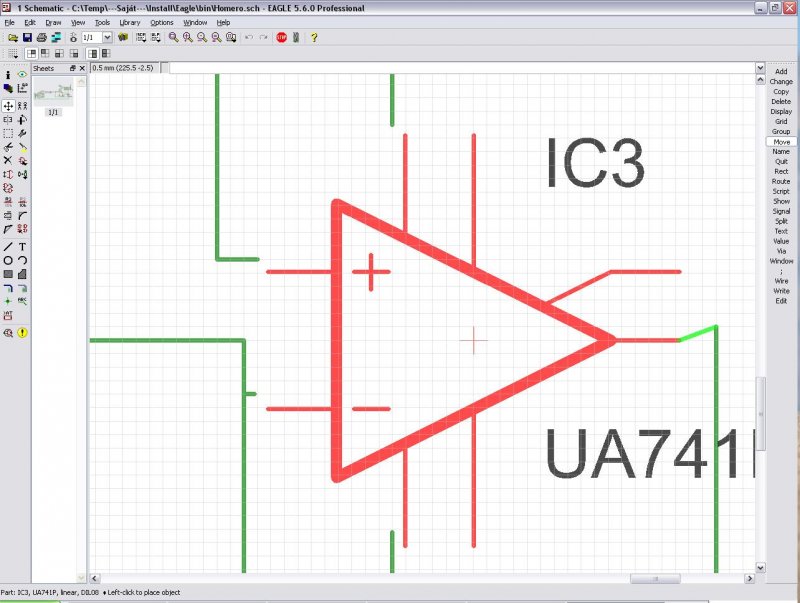Open the sheet selector 1/1 dropdown

click(107, 37)
